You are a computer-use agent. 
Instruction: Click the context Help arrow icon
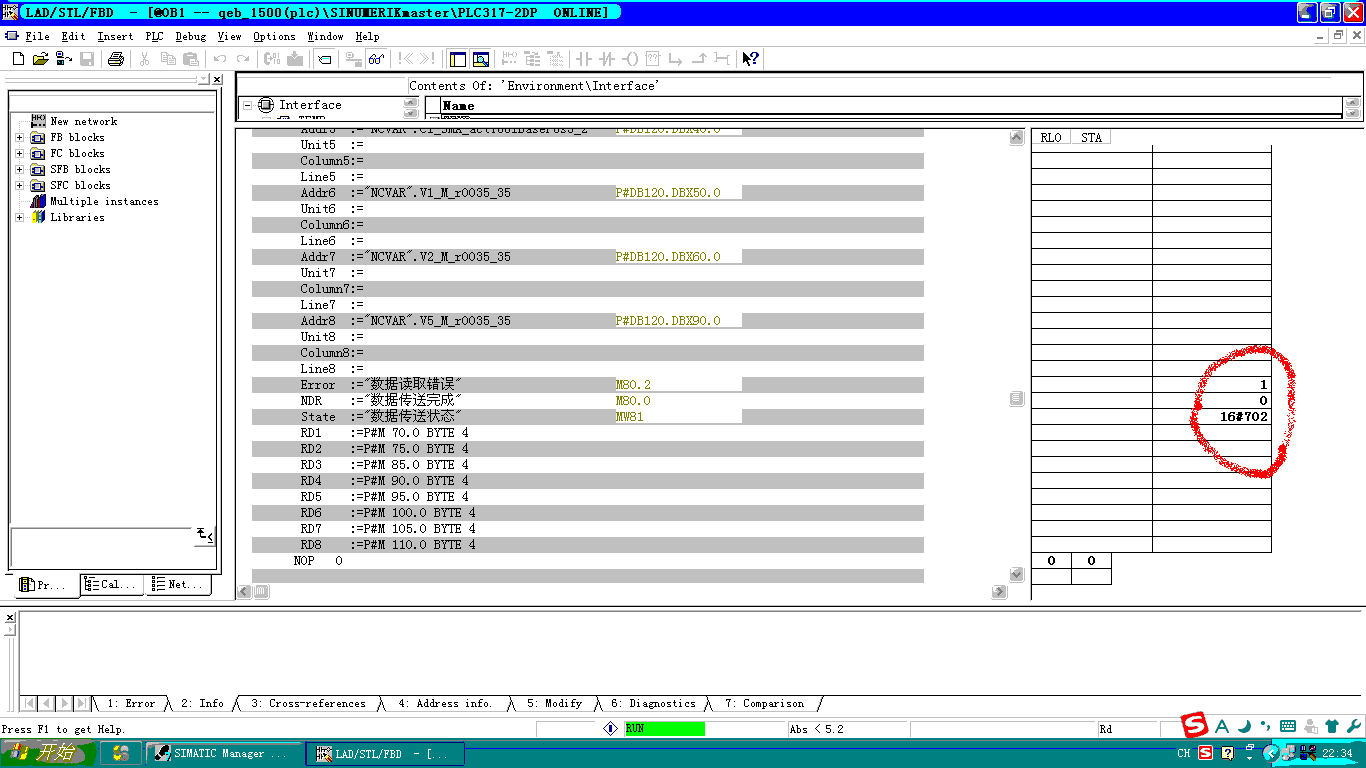(x=751, y=59)
